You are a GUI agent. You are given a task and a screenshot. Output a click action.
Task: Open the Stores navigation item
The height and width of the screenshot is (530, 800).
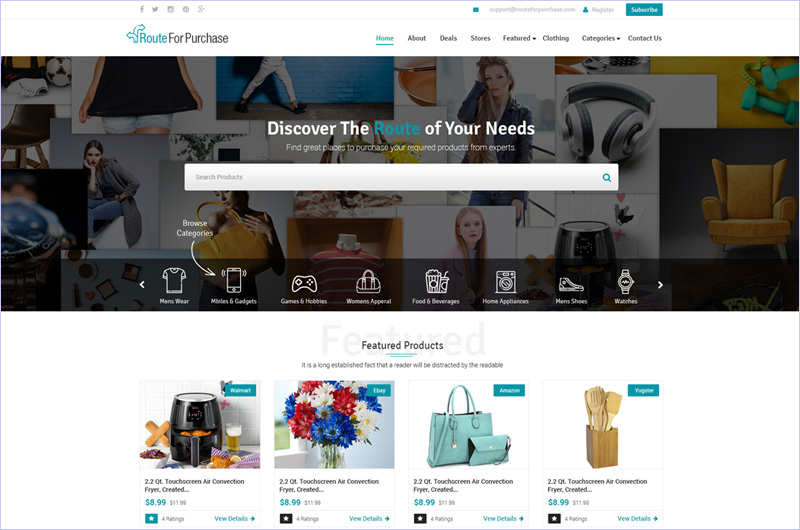pyautogui.click(x=480, y=38)
